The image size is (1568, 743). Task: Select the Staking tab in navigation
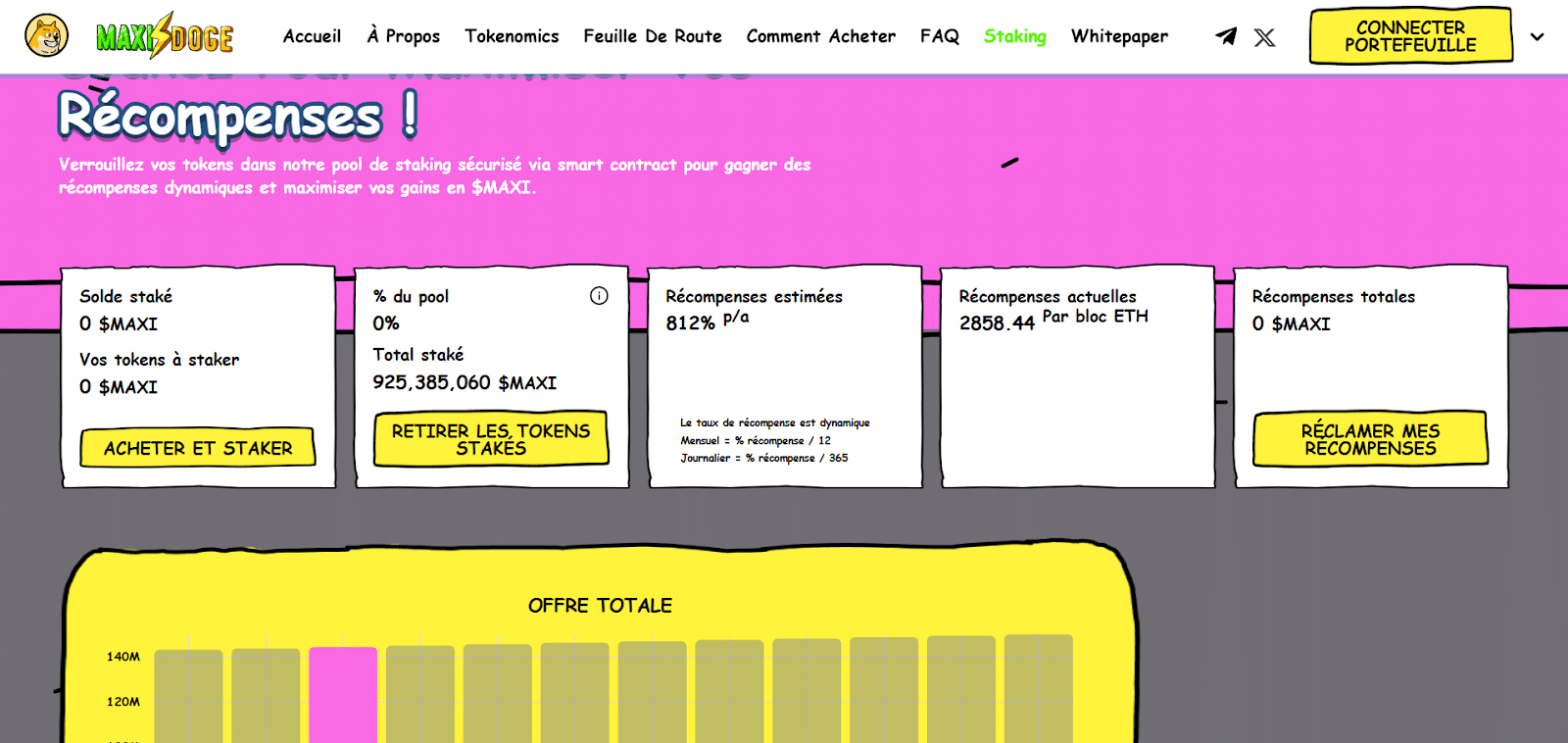click(1014, 36)
